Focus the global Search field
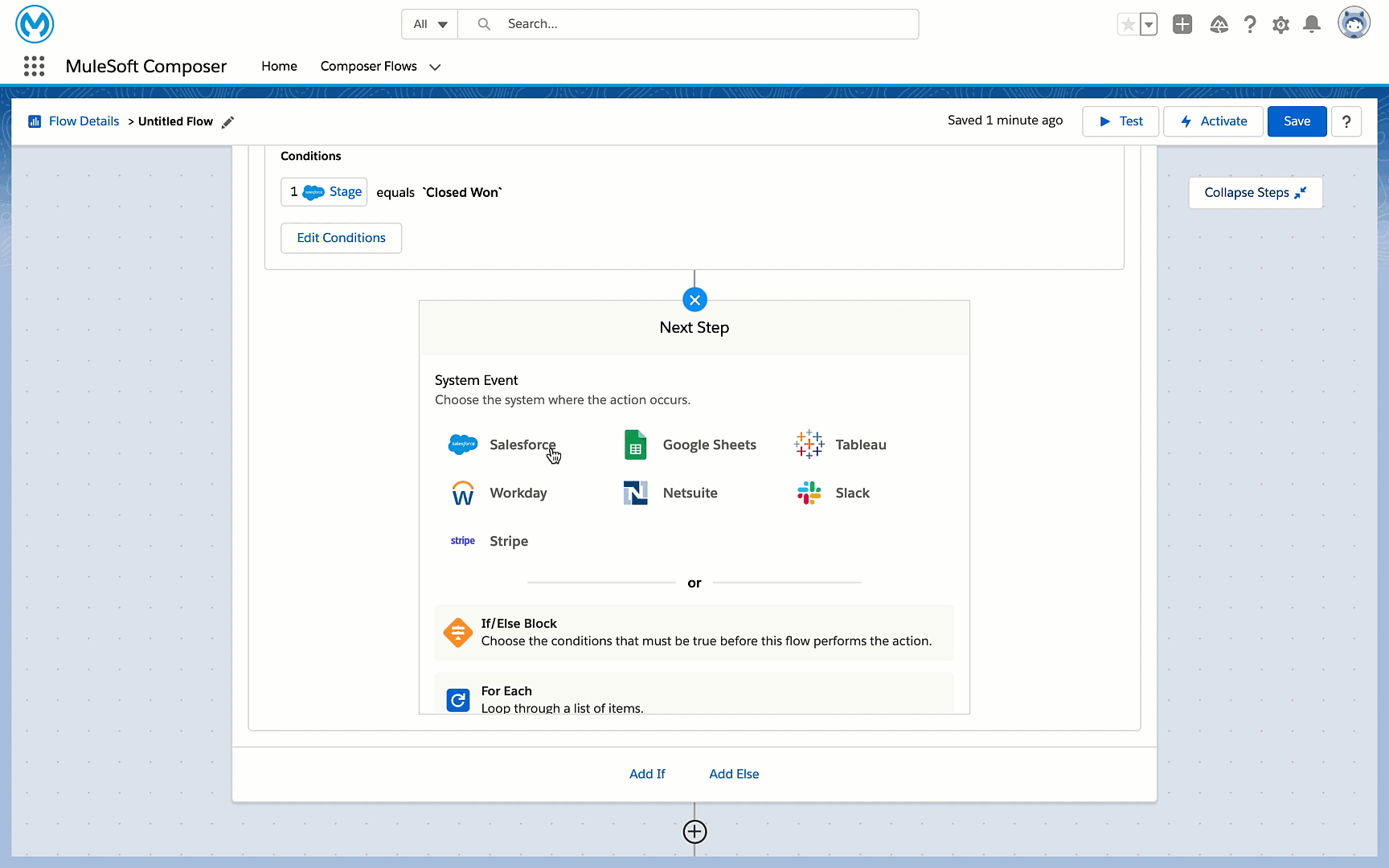The height and width of the screenshot is (868, 1389). [x=689, y=24]
